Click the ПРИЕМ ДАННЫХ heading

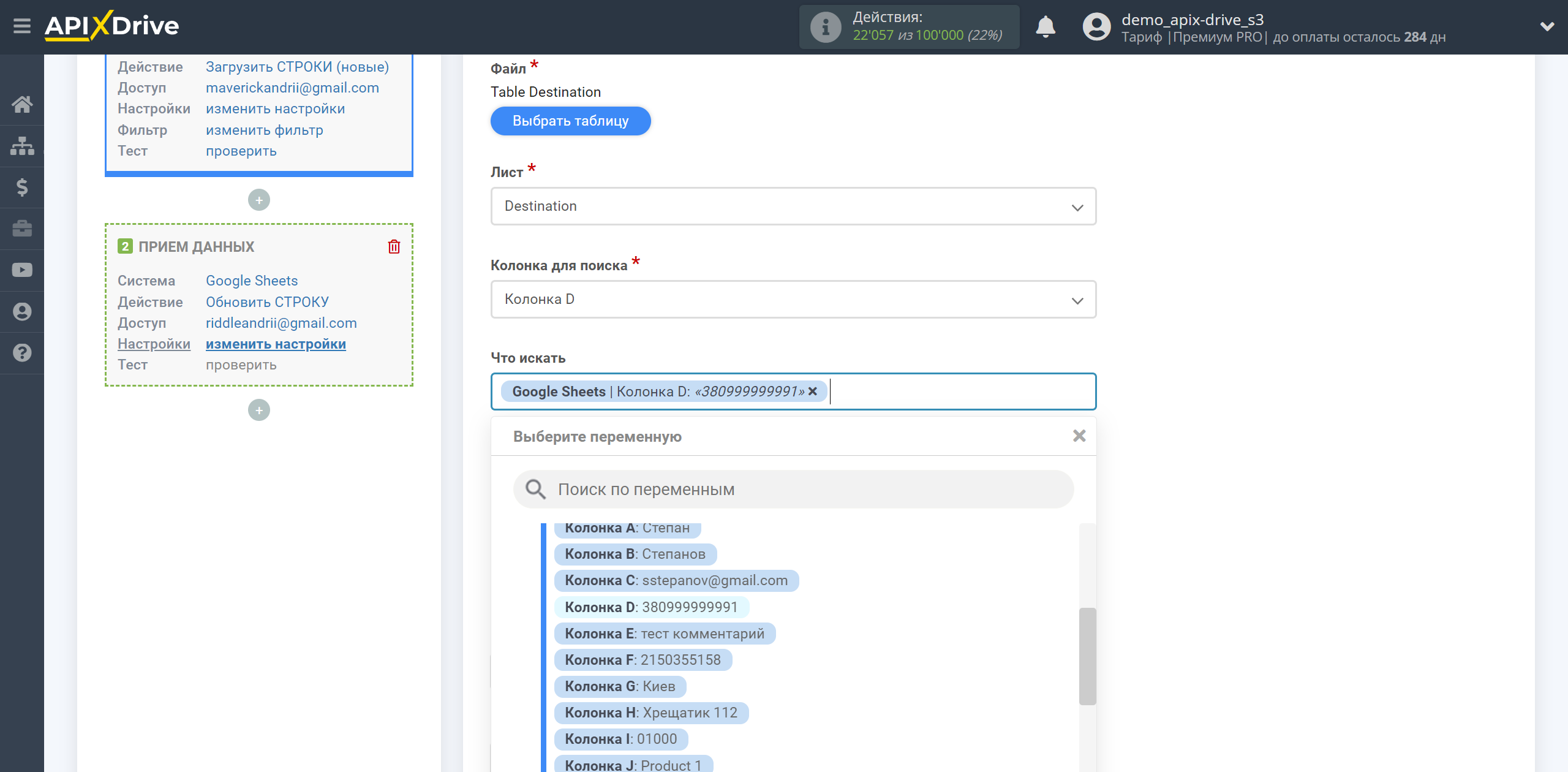[x=196, y=247]
